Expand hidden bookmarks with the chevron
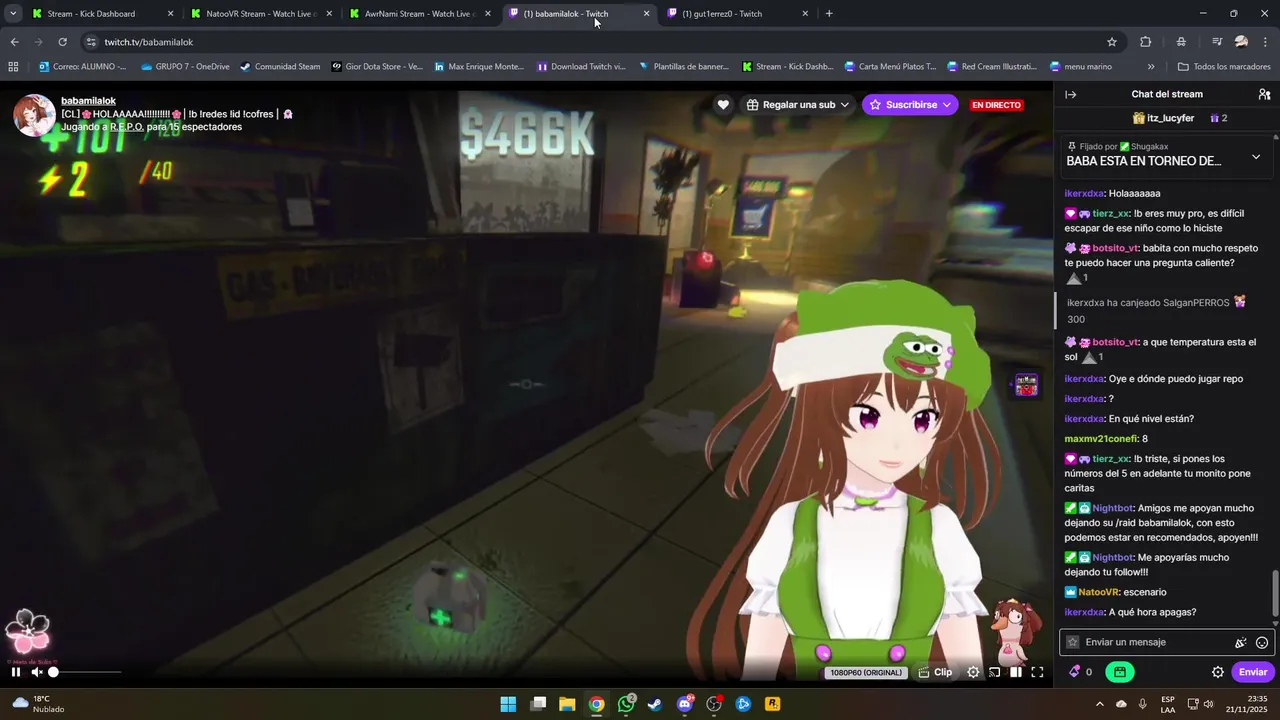 click(x=1151, y=67)
